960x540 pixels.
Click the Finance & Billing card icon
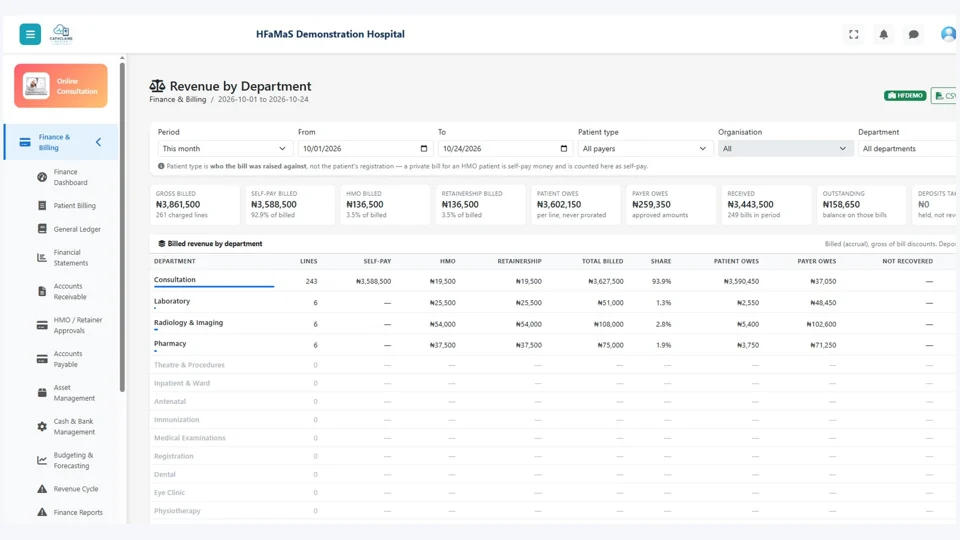[24, 142]
